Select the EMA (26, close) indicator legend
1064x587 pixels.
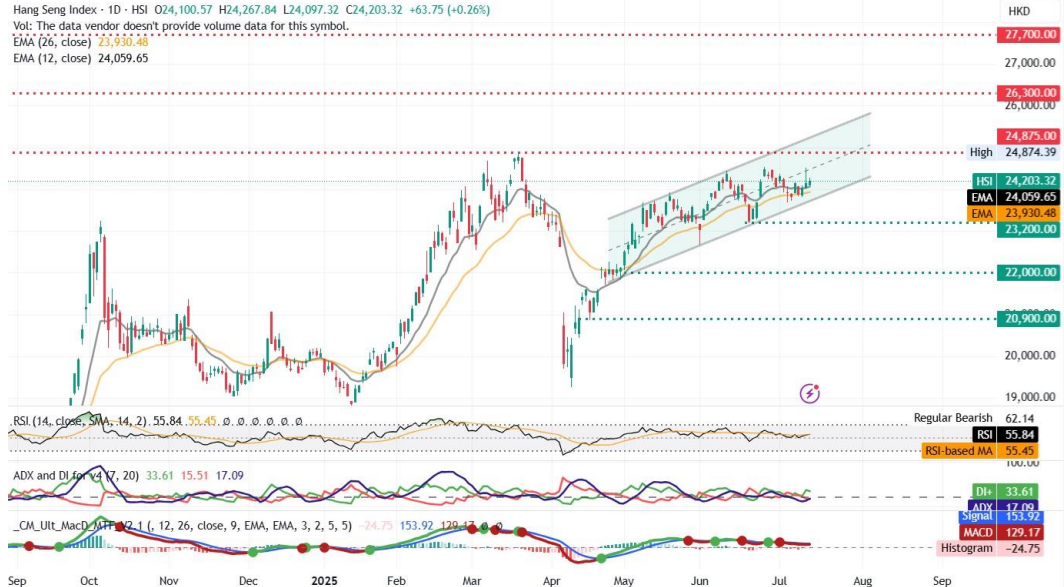81,42
